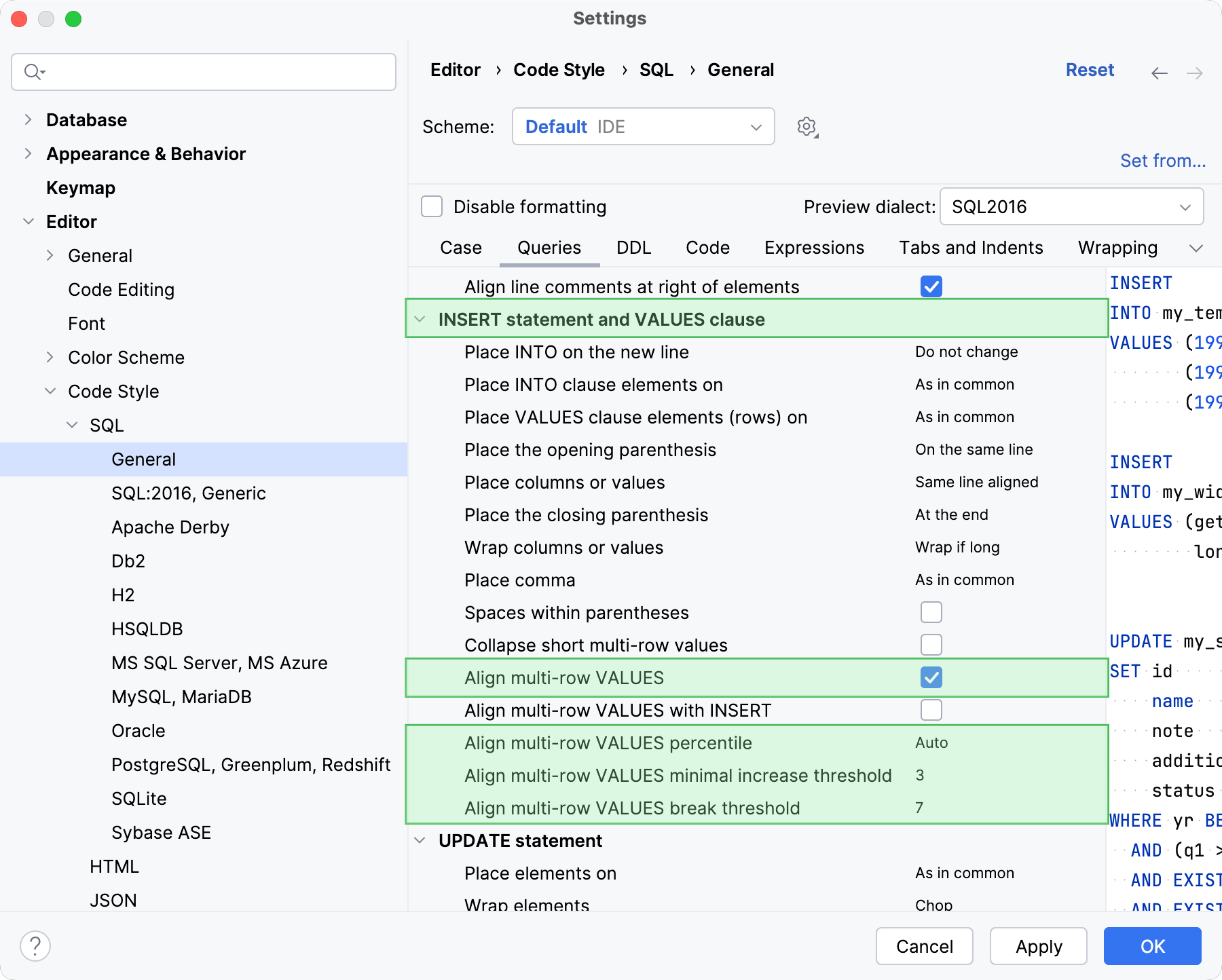
Task: Click the Apply button
Action: tap(1038, 946)
